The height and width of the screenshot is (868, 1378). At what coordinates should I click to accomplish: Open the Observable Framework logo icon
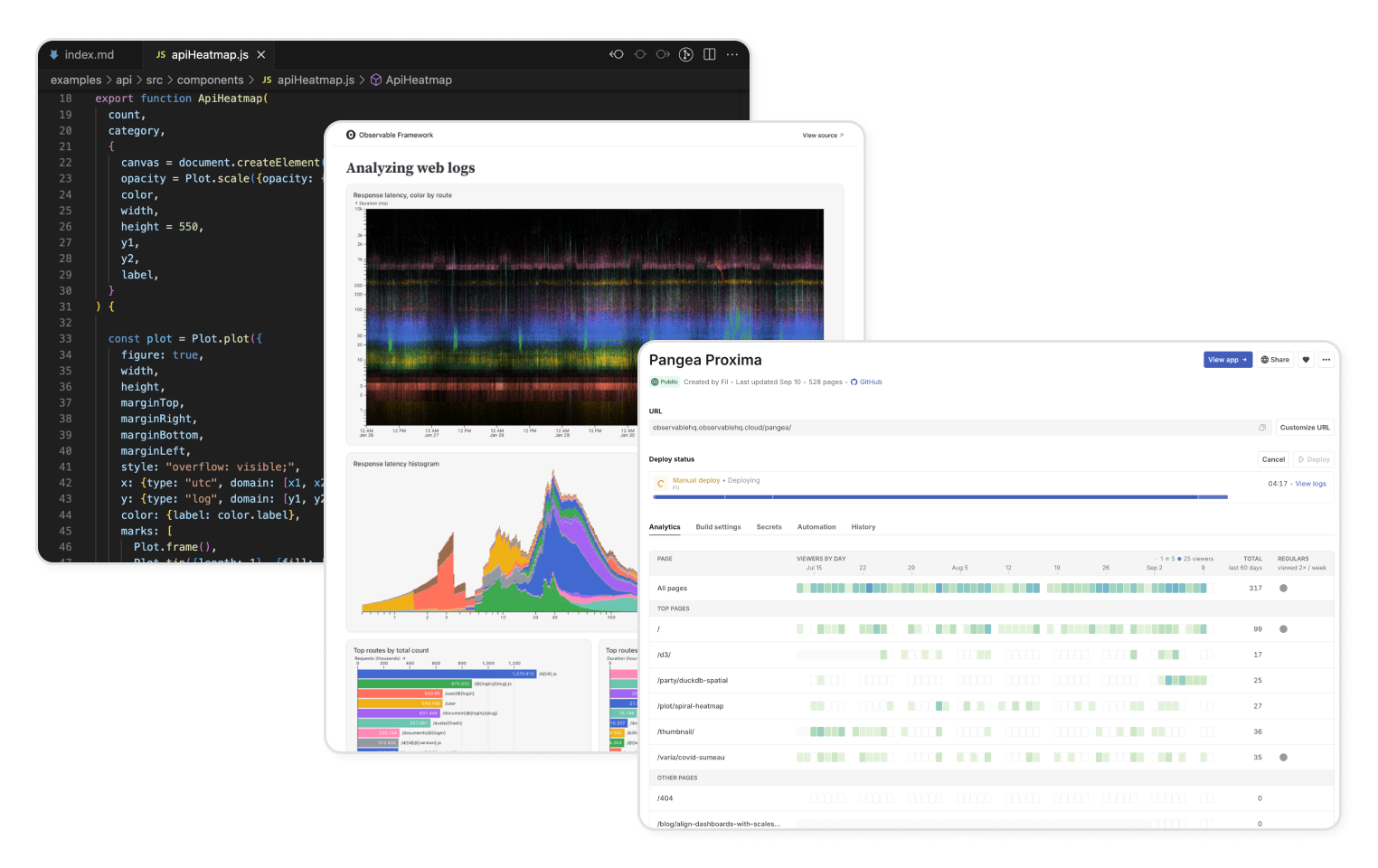point(350,135)
